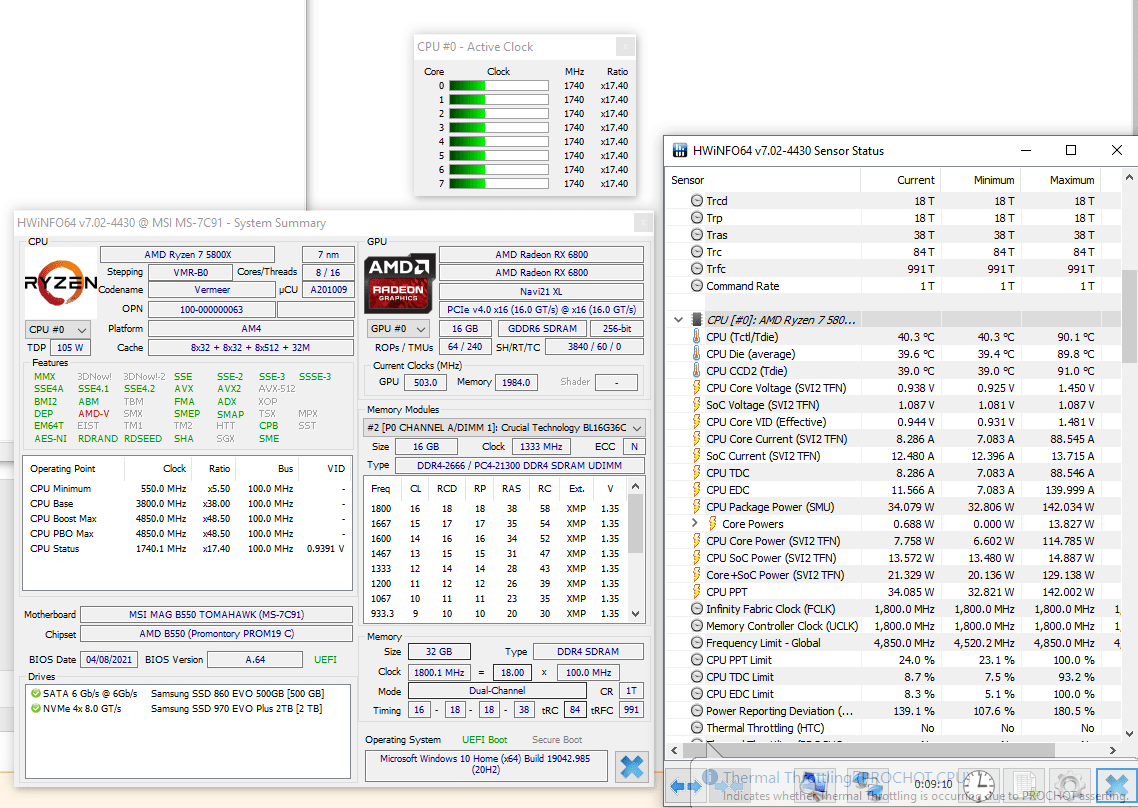Click the Frequency Limit - Global row
The image size is (1138, 808).
(893, 642)
